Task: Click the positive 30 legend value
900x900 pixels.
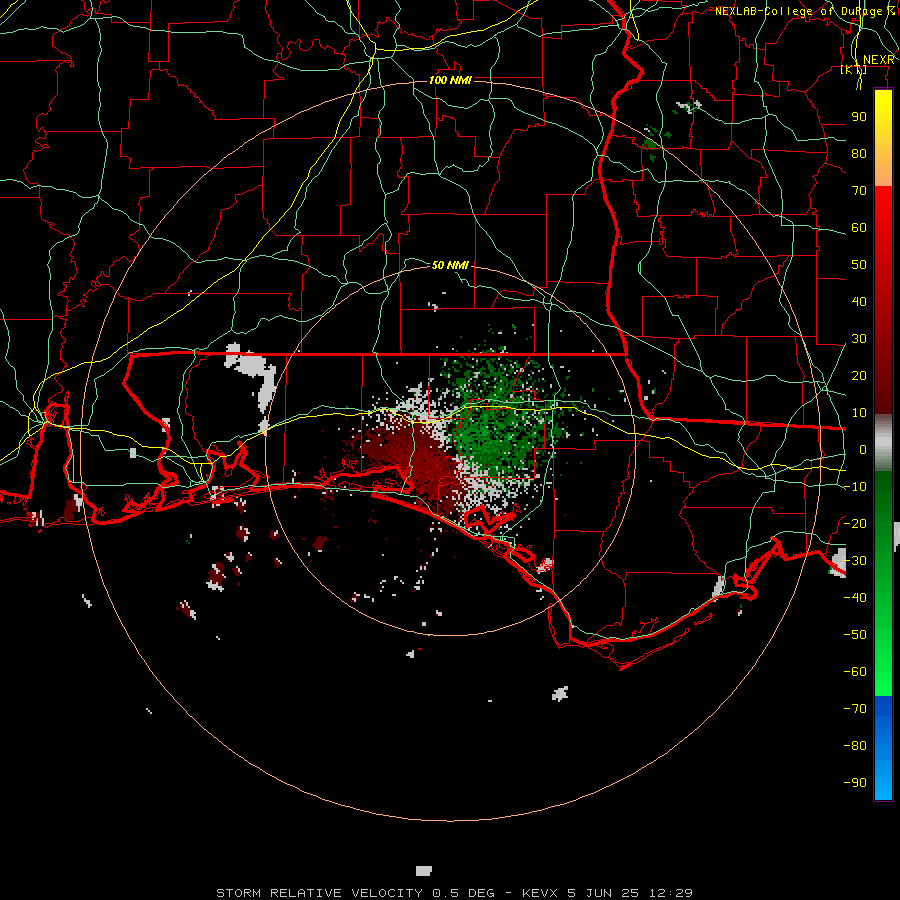Action: pos(859,339)
